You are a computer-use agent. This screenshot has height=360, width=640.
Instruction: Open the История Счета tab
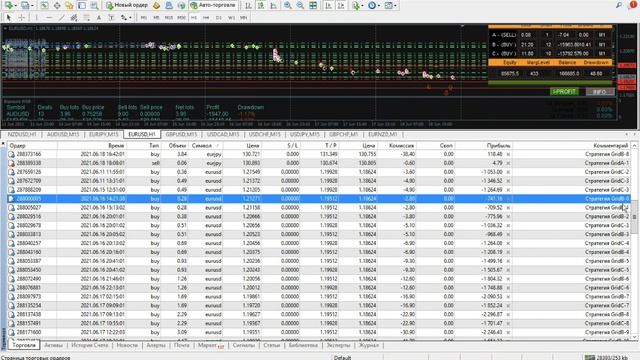[90, 345]
